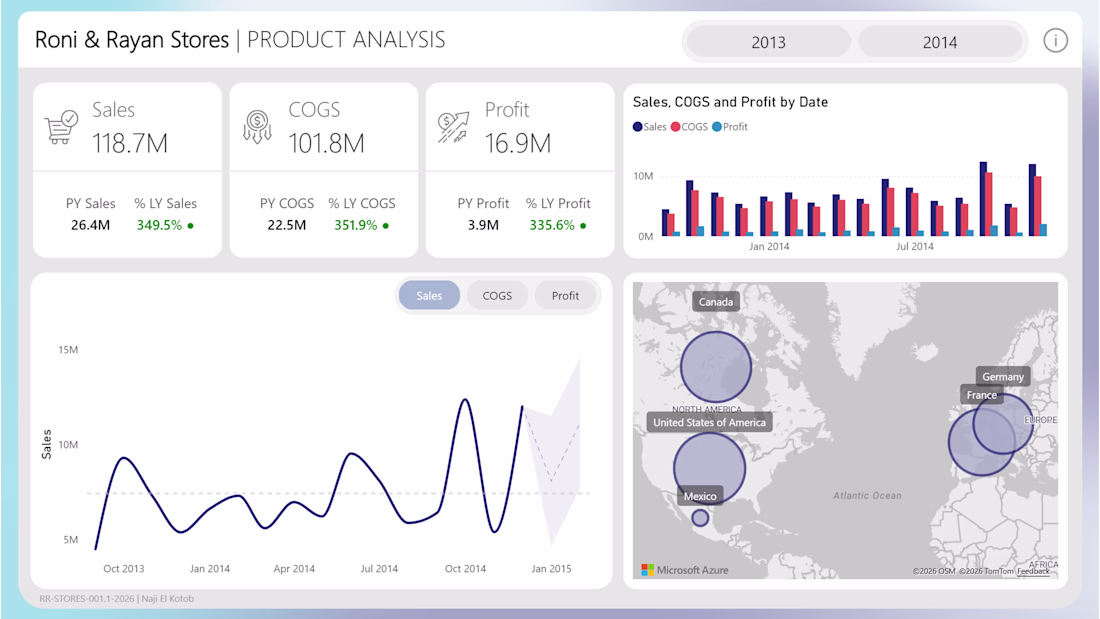Screen dimensions: 1100x619
Task: Click the RR-STORES-001.1-2026 footer text
Action: tap(88, 599)
